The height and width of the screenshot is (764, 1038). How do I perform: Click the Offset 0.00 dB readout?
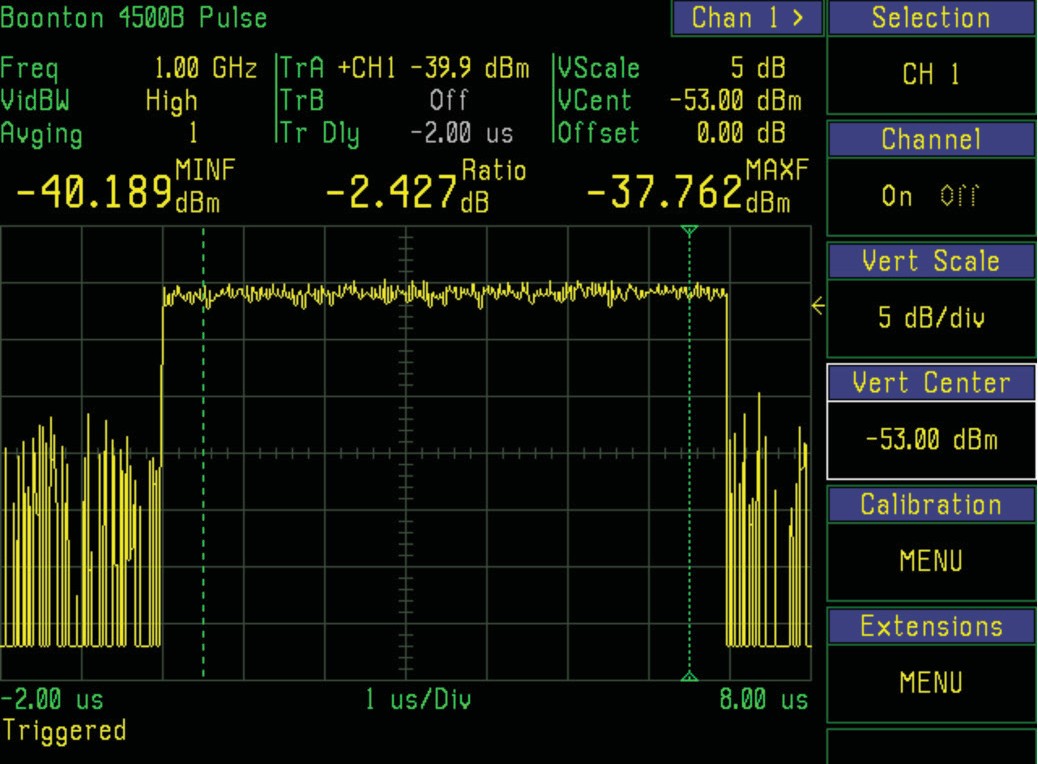(671, 134)
